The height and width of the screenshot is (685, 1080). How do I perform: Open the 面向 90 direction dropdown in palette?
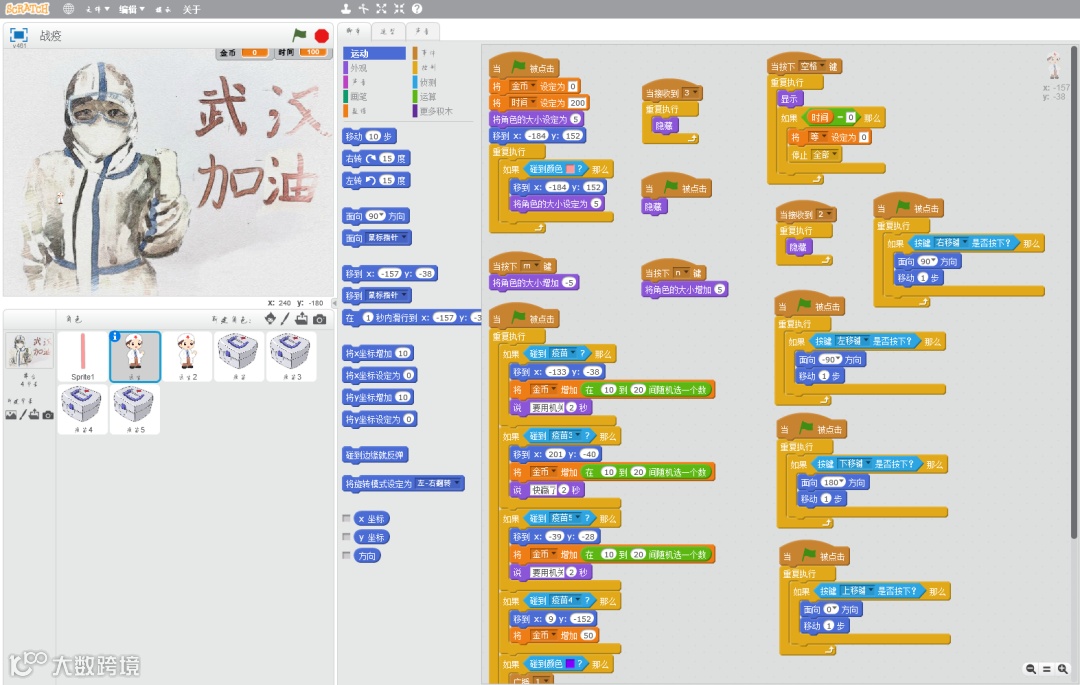tap(375, 216)
